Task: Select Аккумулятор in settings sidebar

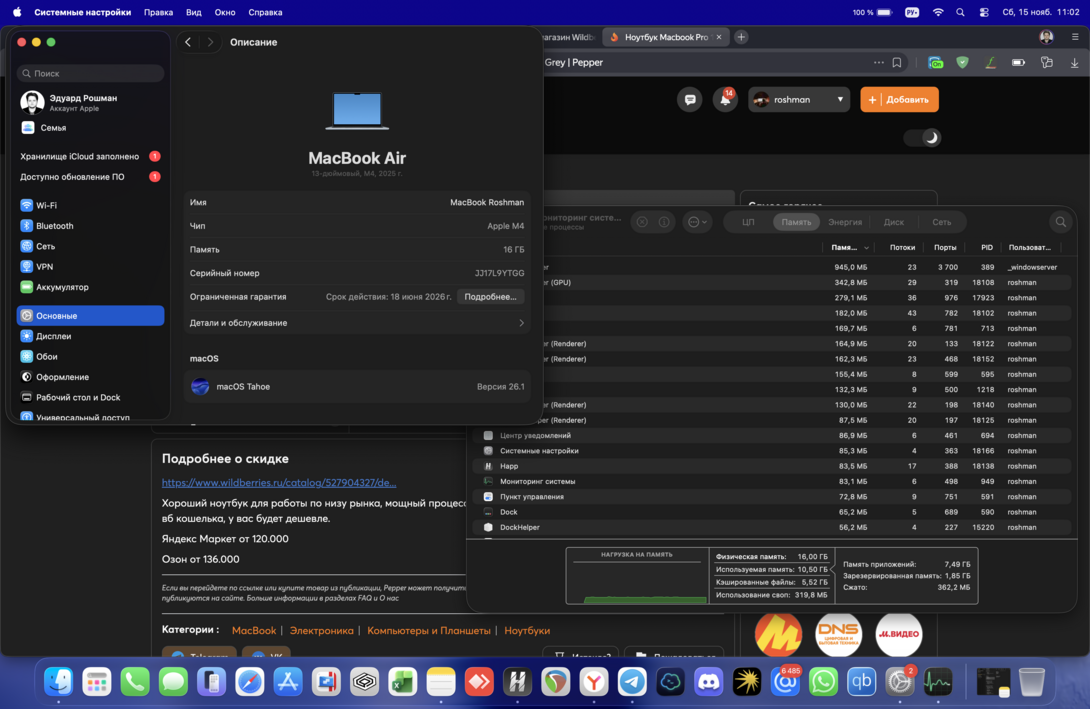Action: [90, 287]
